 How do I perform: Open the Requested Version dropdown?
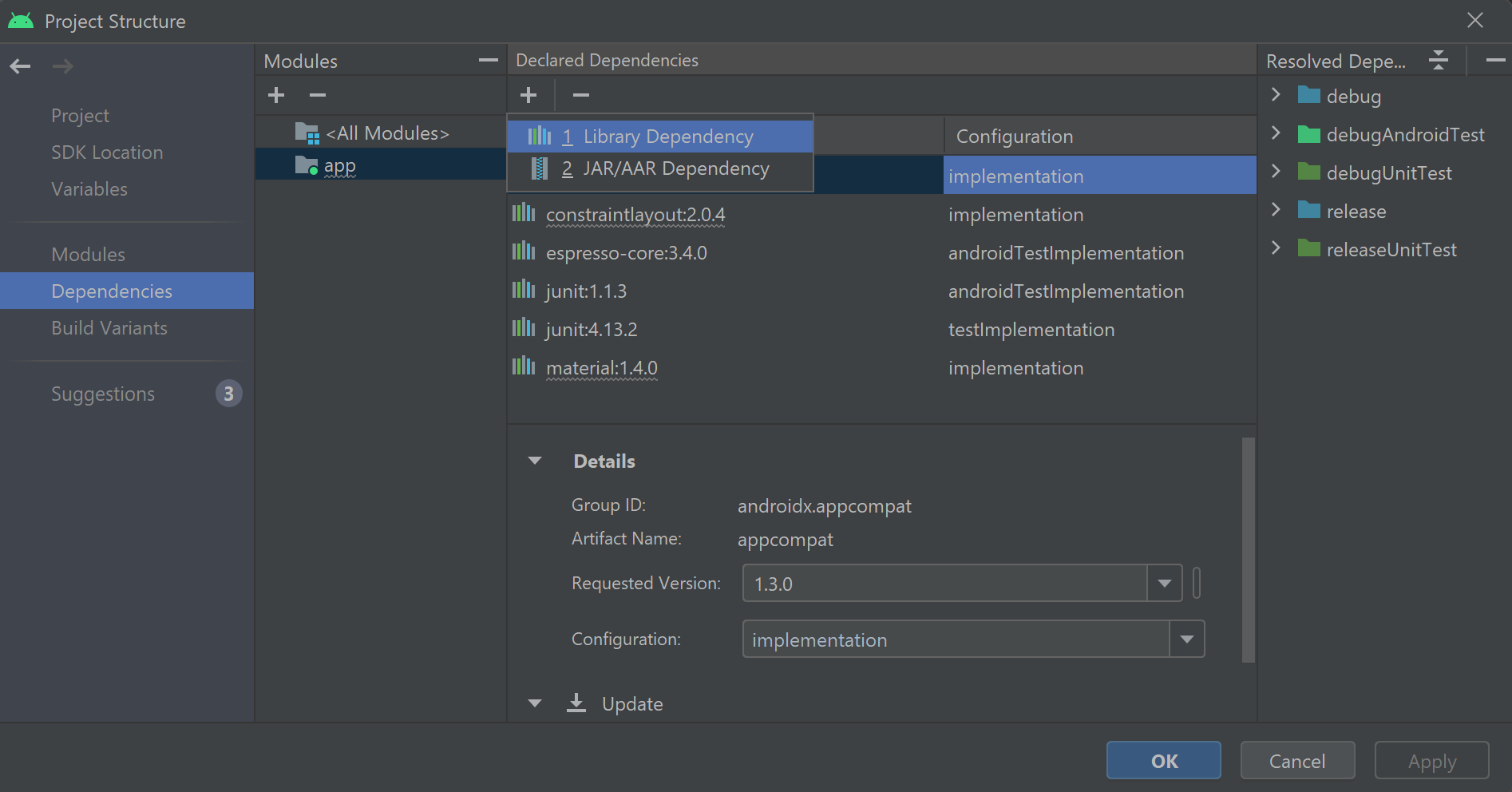1164,583
